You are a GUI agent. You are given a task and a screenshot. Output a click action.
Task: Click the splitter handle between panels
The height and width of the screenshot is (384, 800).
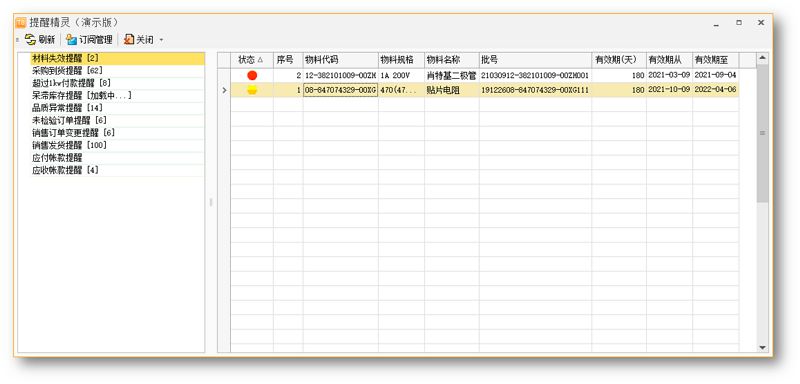(x=211, y=202)
